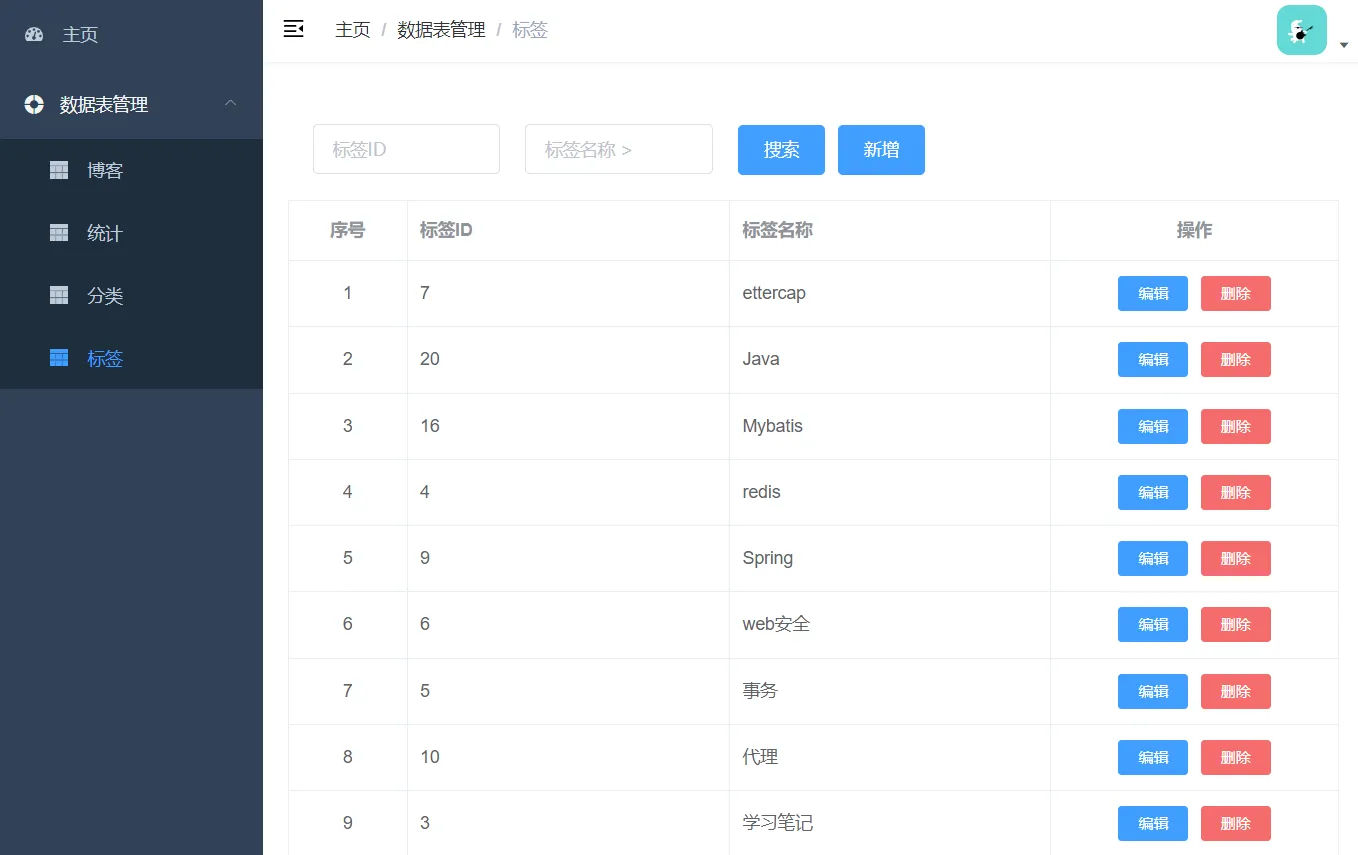The width and height of the screenshot is (1358, 855).
Task: Edit the web安全 tag row
Action: click(1153, 624)
